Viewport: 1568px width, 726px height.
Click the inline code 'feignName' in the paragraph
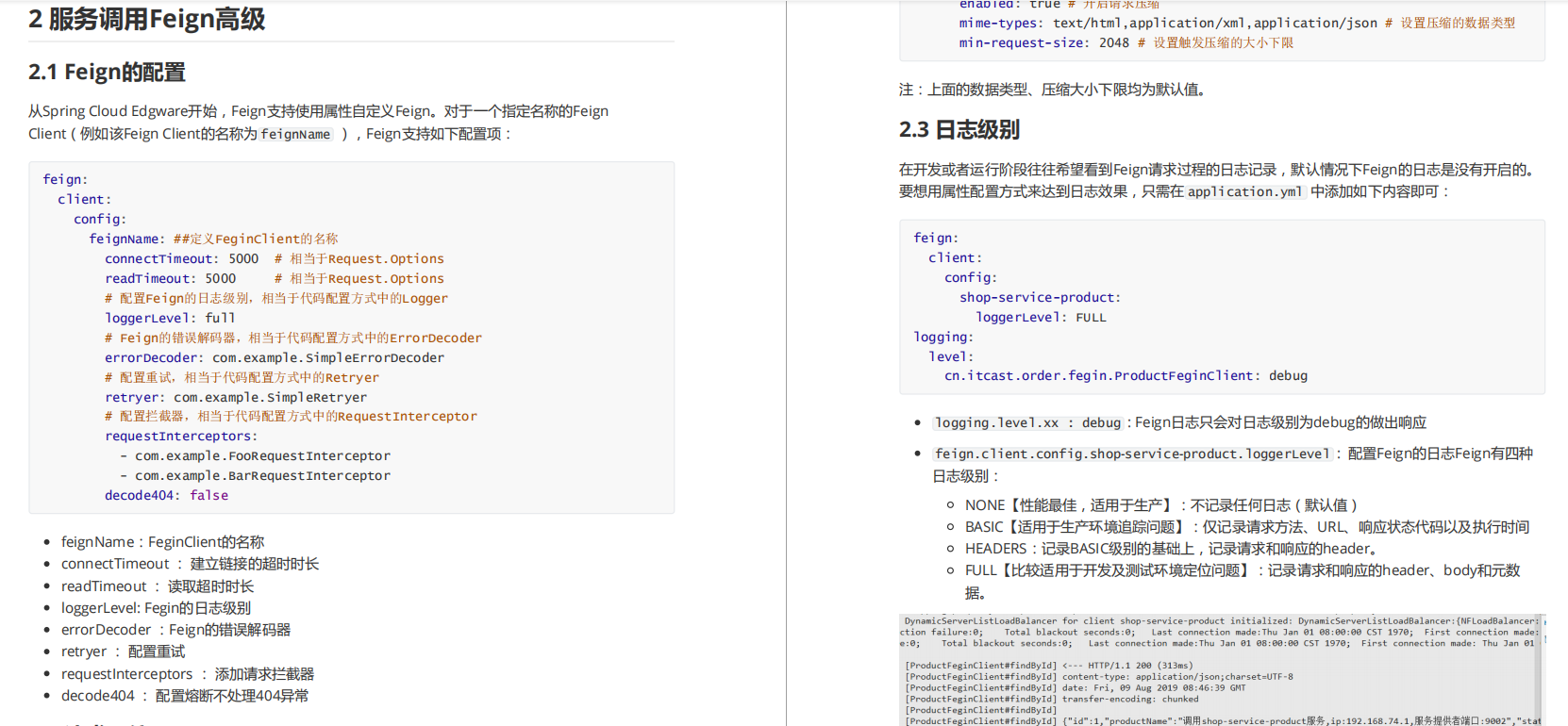[295, 134]
